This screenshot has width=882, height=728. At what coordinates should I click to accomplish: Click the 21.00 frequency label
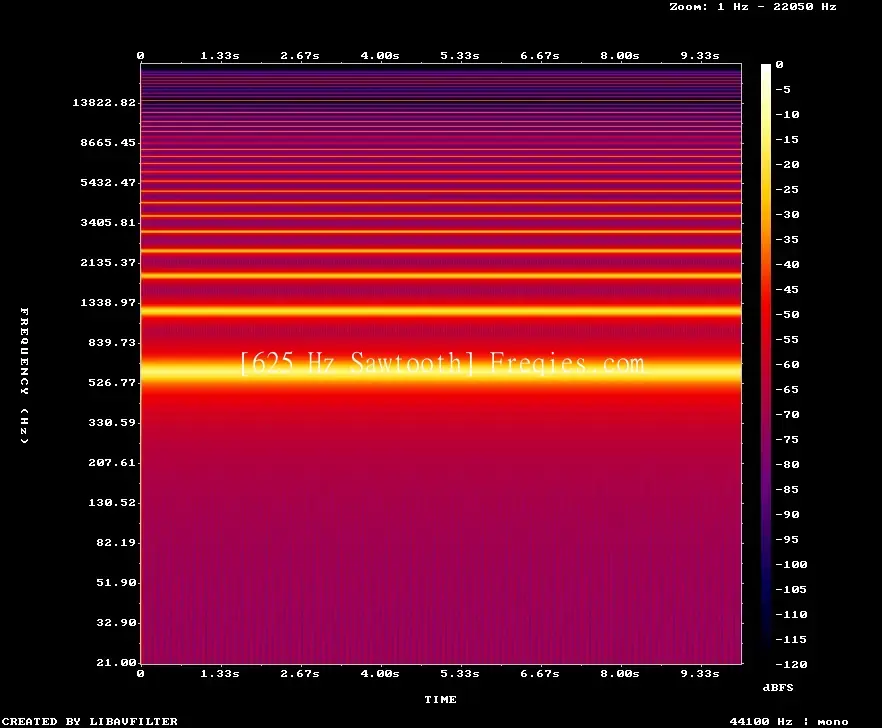(x=116, y=662)
